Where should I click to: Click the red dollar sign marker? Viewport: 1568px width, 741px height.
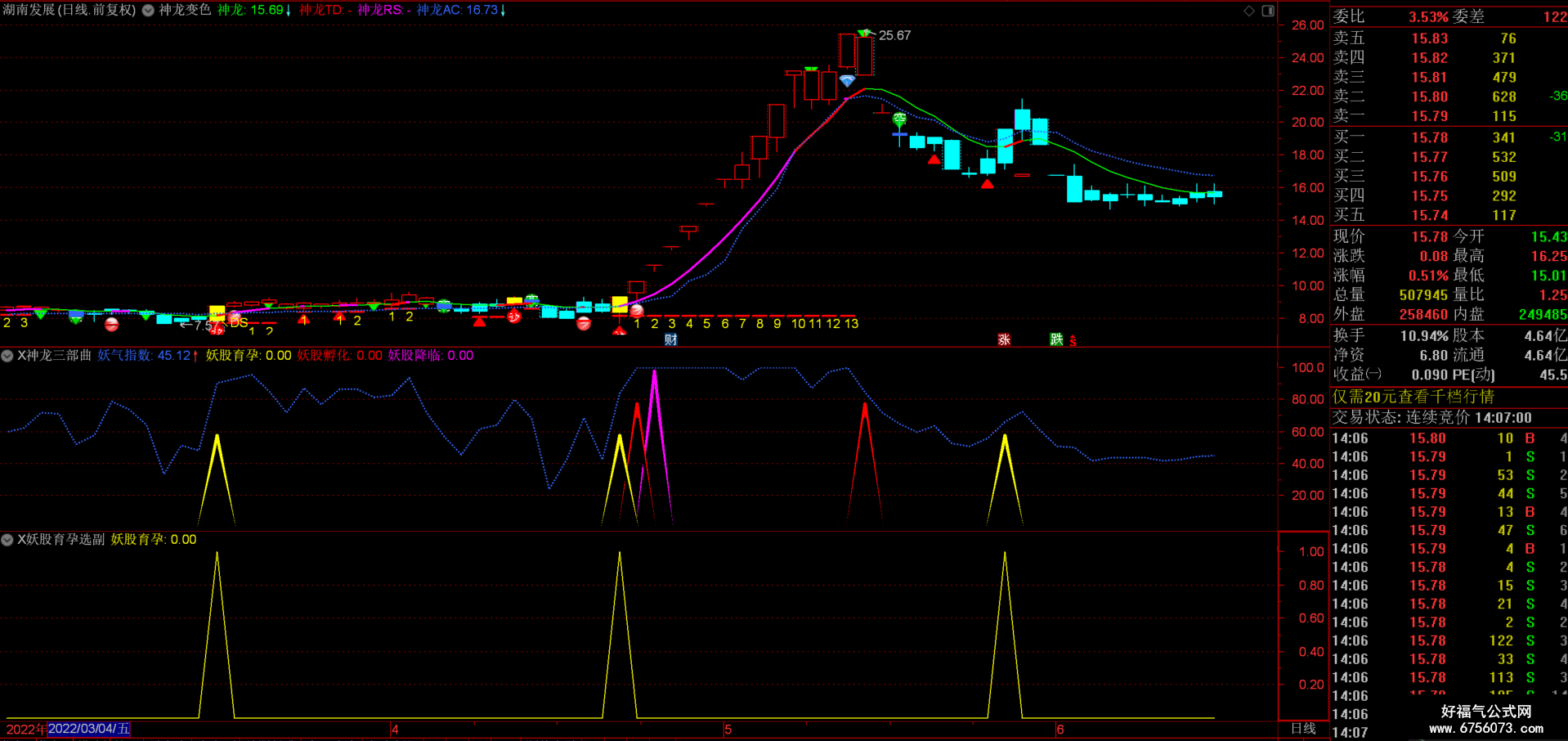pyautogui.click(x=1073, y=340)
